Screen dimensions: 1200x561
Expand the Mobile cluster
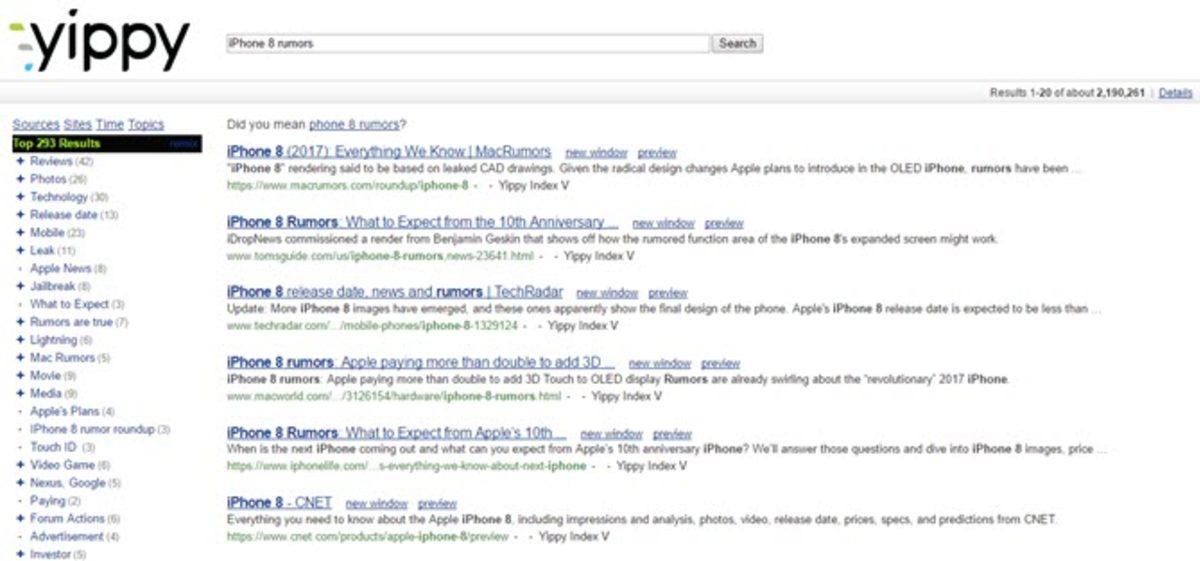(x=19, y=232)
